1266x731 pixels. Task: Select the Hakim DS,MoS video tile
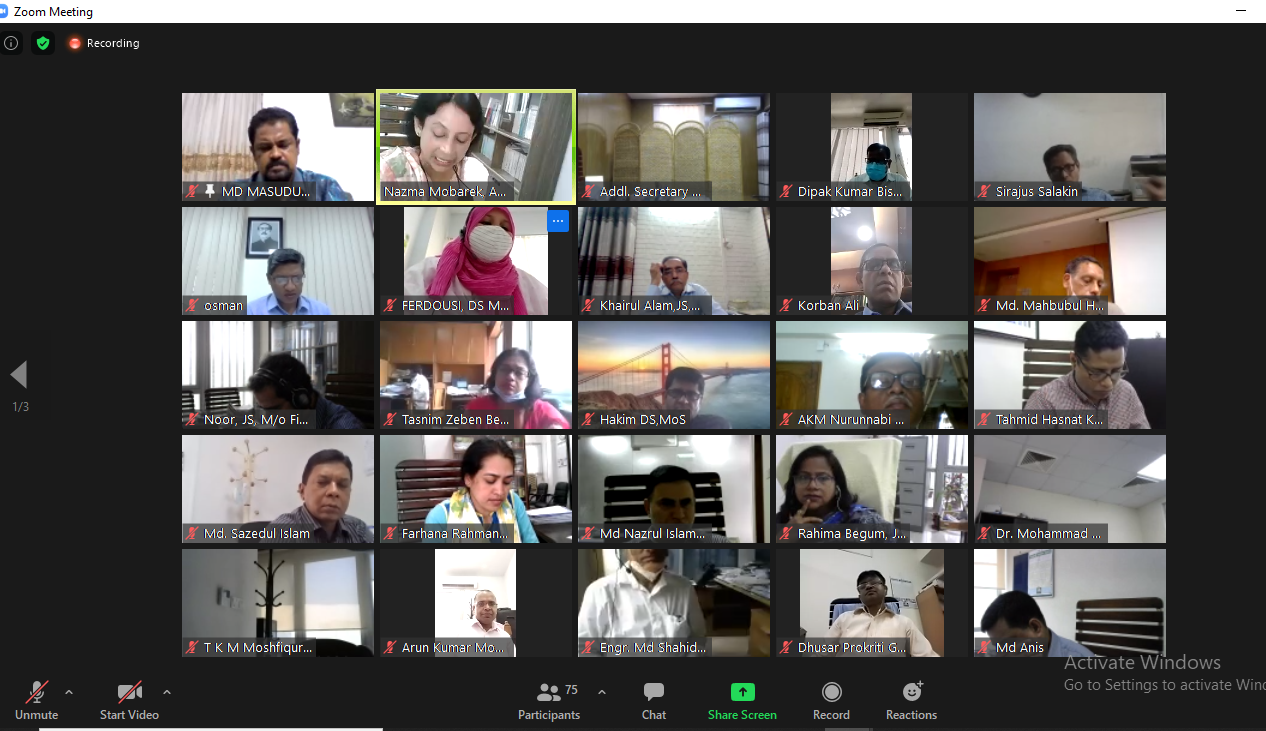673,374
